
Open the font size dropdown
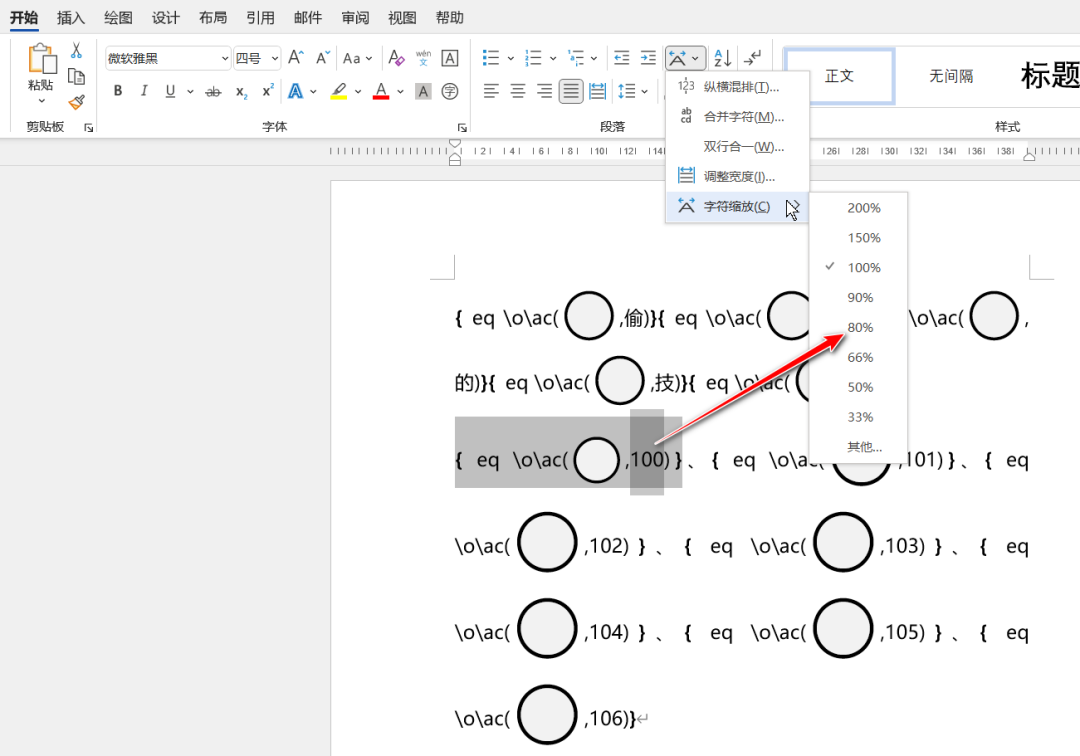click(x=272, y=57)
